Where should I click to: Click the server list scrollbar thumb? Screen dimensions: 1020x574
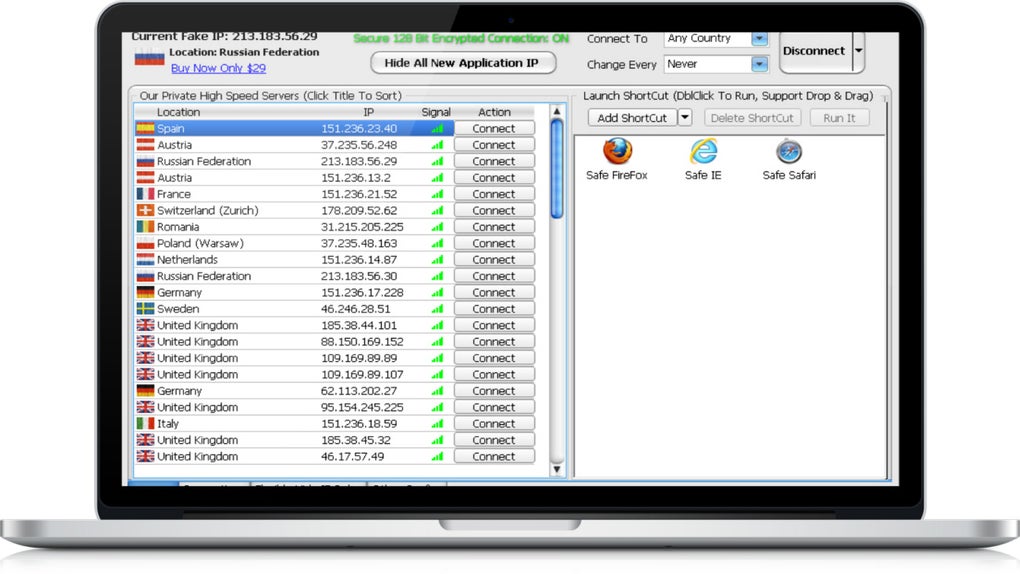pyautogui.click(x=557, y=169)
